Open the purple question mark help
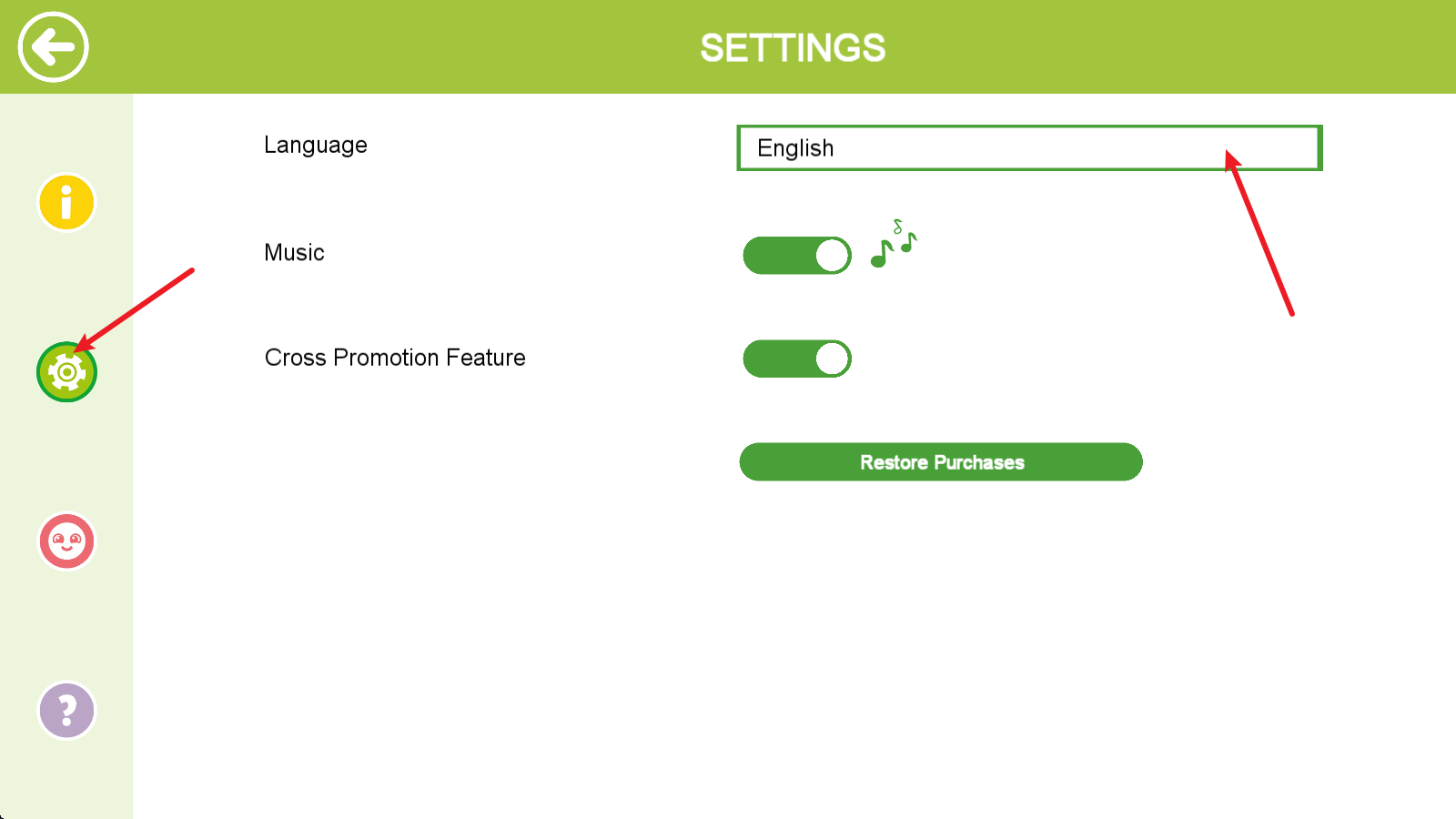Screen dimensions: 1456x819 click(66, 710)
